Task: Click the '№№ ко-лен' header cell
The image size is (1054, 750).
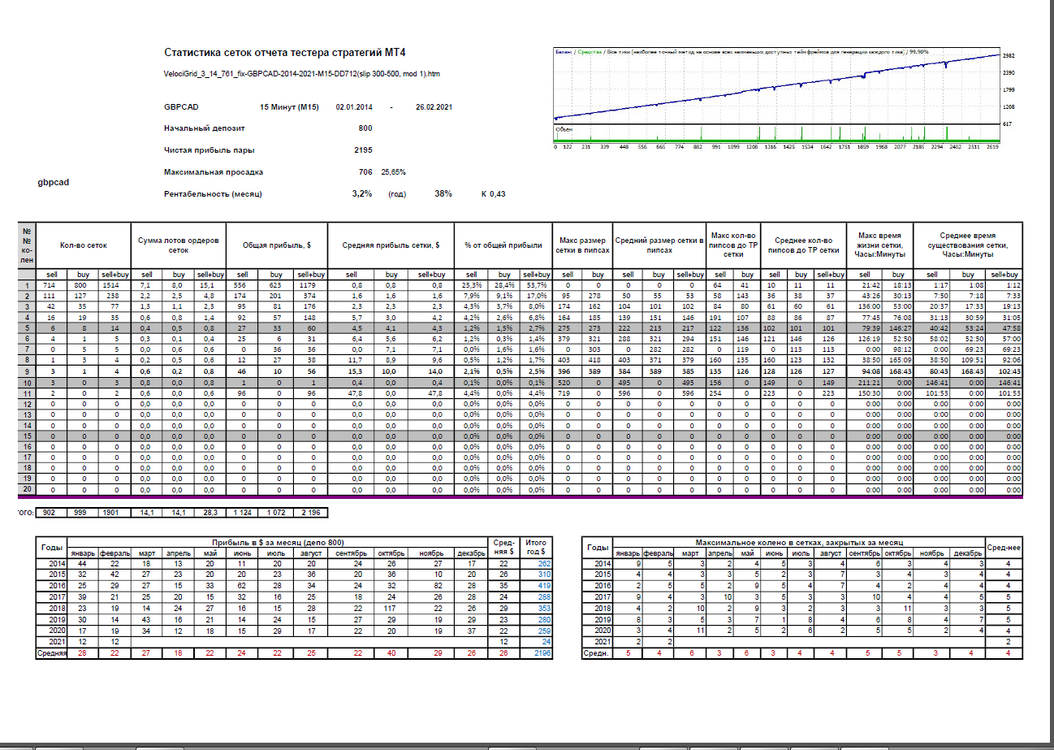Action: pyautogui.click(x=27, y=246)
